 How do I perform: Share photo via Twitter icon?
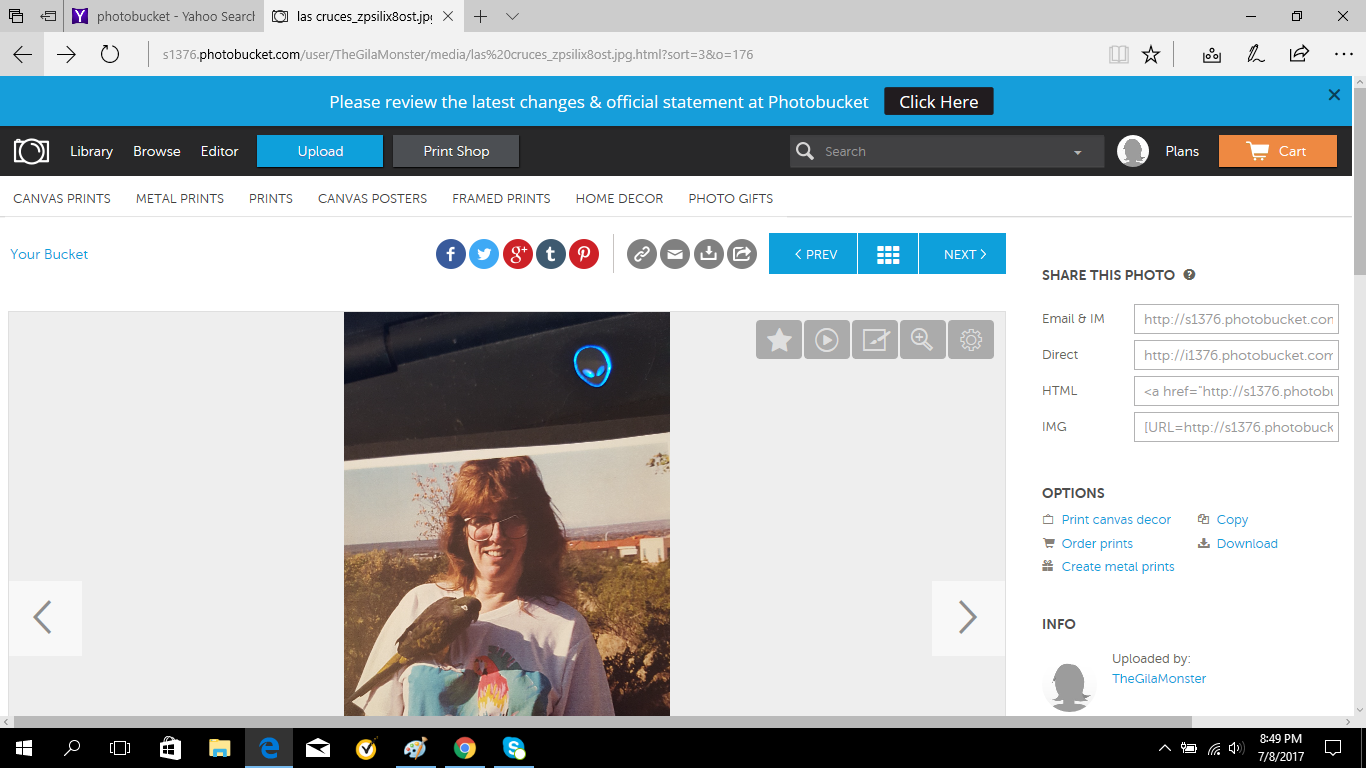tap(484, 254)
